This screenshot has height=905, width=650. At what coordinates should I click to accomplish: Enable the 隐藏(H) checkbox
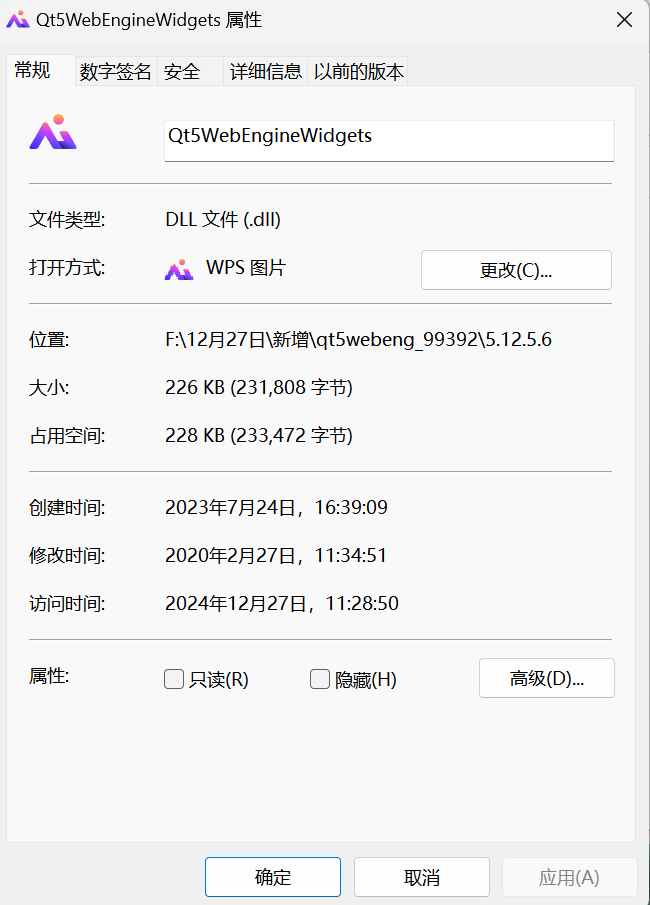coord(320,679)
